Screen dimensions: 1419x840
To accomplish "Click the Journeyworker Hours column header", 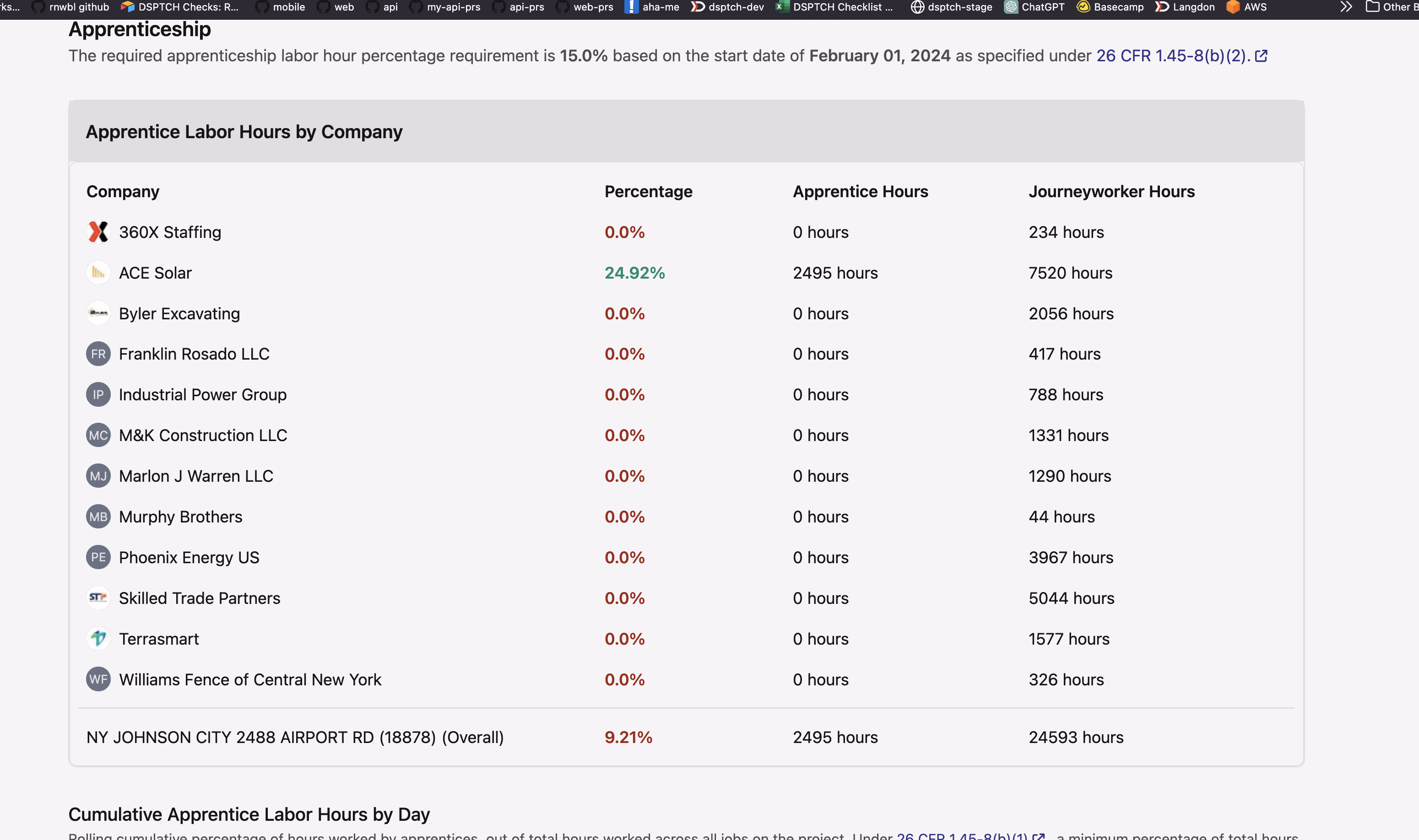I will 1112,192.
